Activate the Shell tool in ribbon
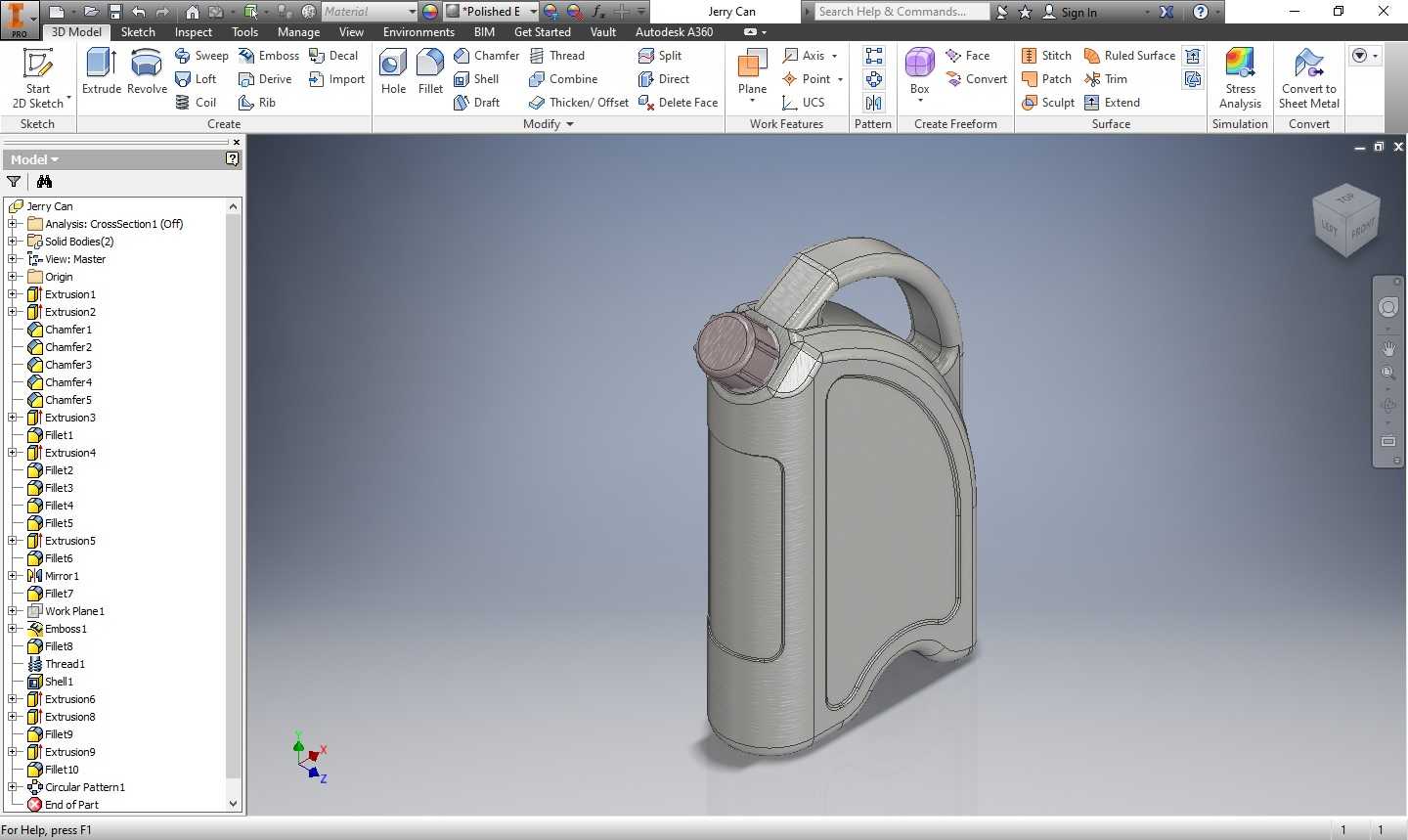 [476, 79]
